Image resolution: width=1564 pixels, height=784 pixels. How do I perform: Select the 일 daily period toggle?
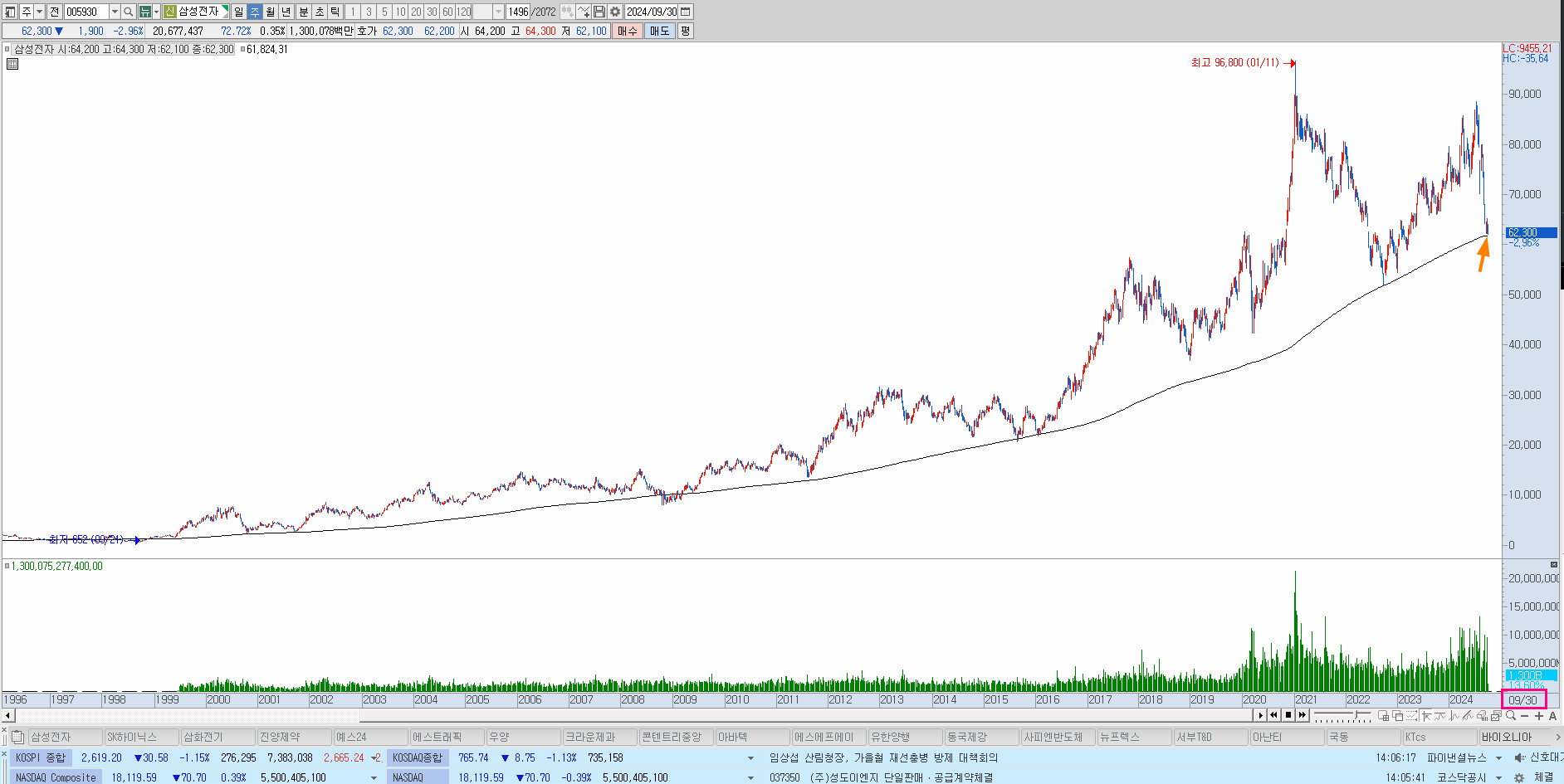(239, 12)
